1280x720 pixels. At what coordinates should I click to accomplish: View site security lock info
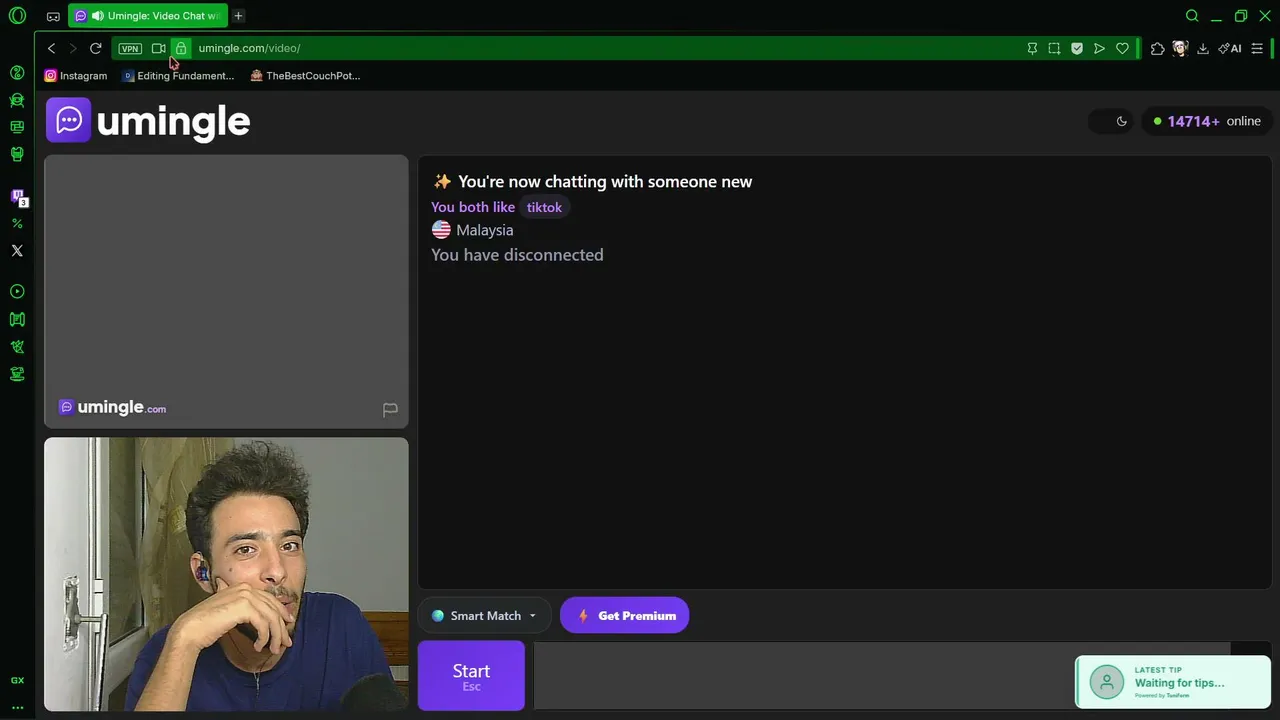point(180,48)
